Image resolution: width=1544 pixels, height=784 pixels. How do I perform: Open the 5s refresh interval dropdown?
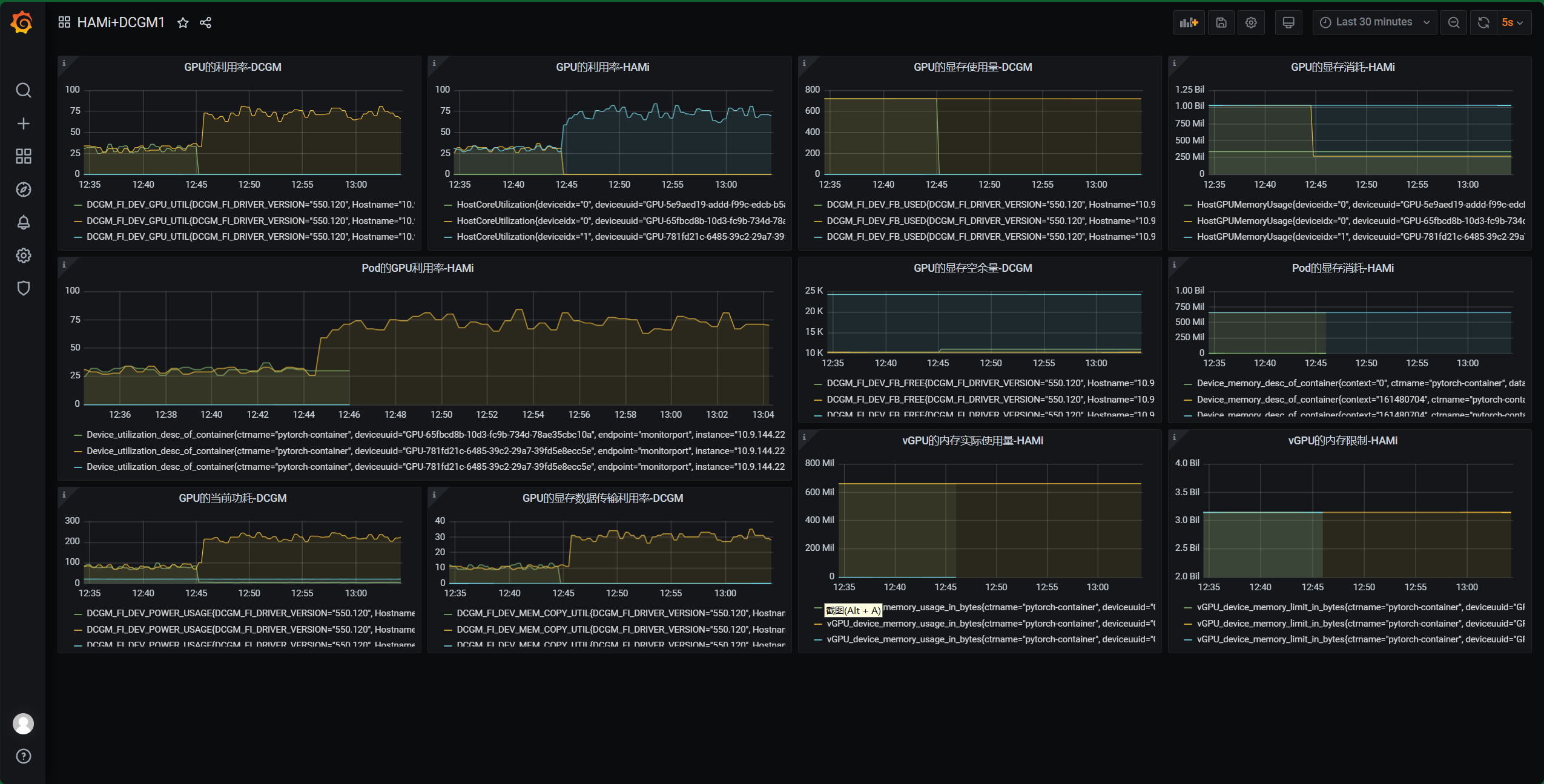pyautogui.click(x=1514, y=22)
